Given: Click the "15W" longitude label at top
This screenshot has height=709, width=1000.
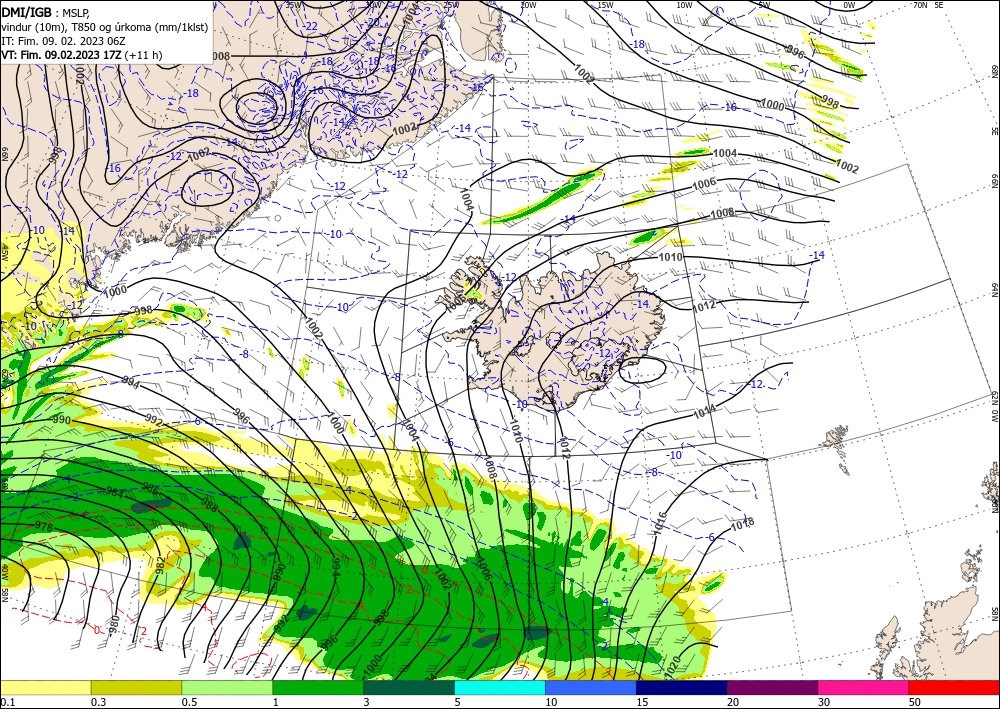Looking at the screenshot, I should [x=605, y=5].
